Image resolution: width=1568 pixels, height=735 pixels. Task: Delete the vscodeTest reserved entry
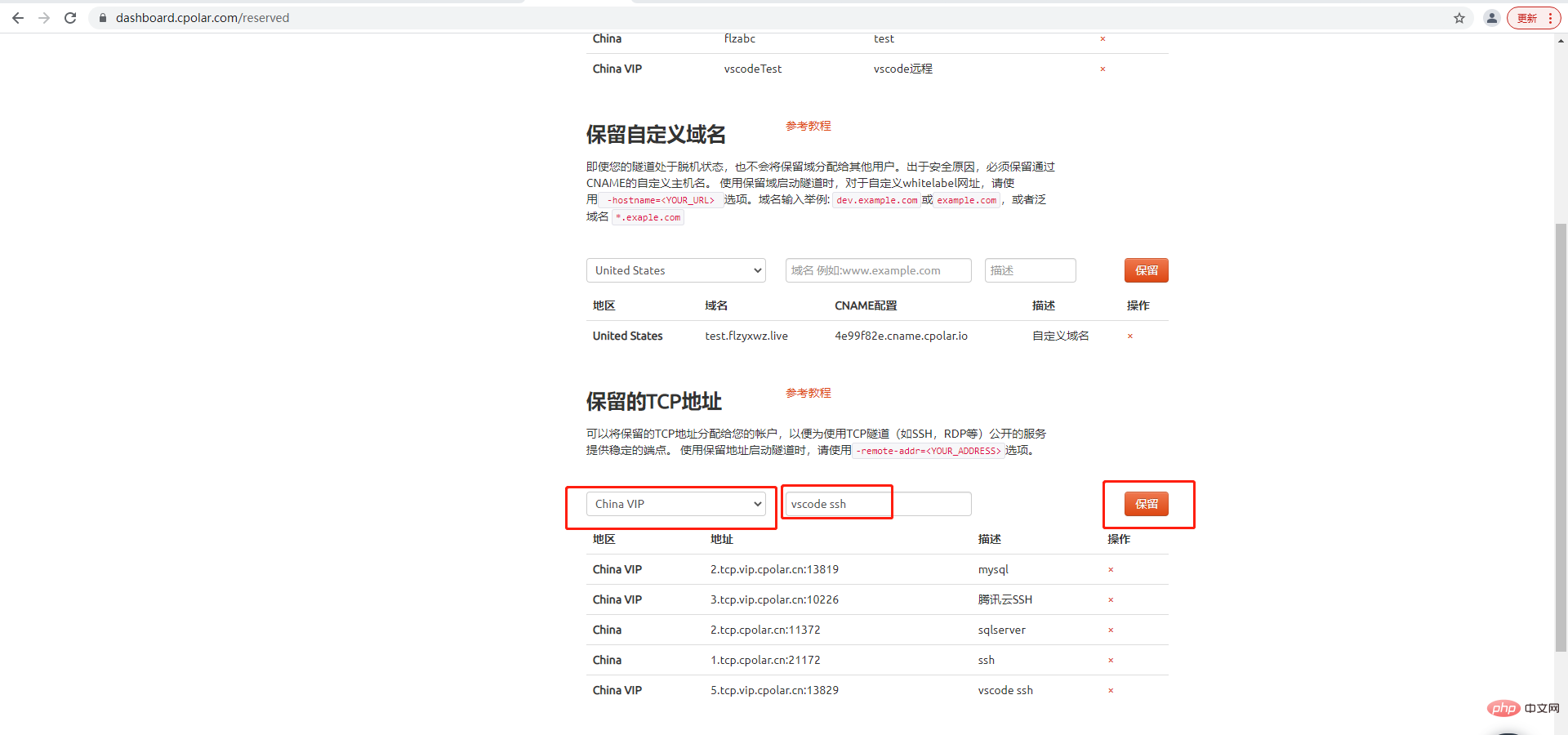1102,69
